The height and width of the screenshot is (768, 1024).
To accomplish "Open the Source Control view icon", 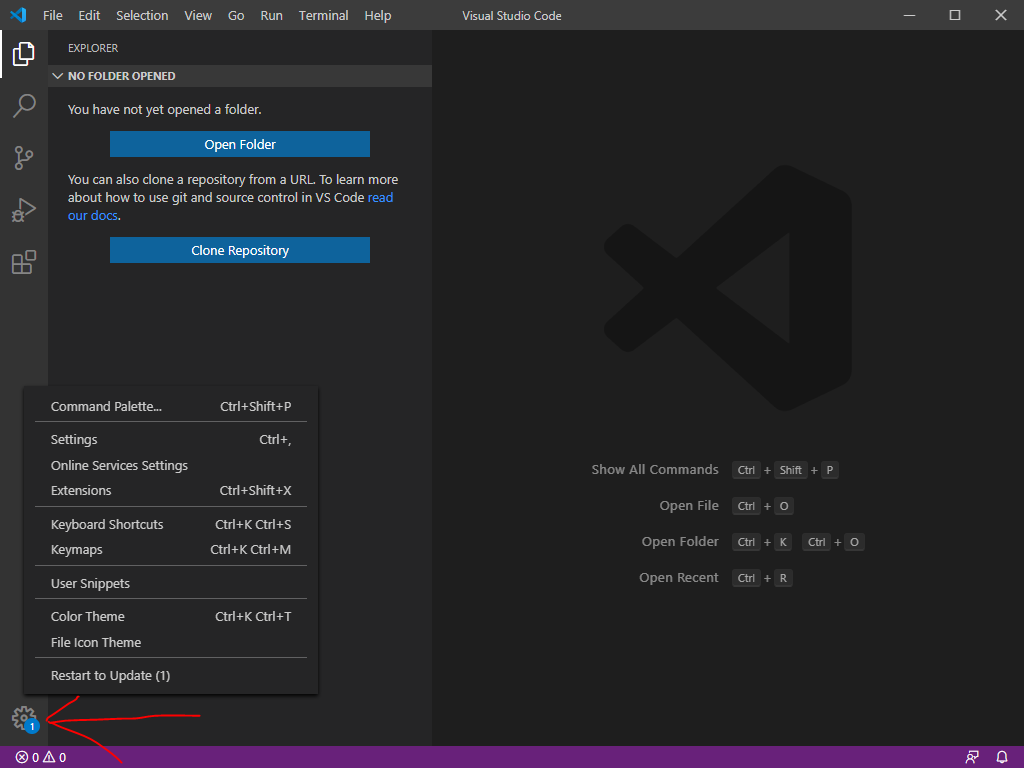I will (24, 158).
